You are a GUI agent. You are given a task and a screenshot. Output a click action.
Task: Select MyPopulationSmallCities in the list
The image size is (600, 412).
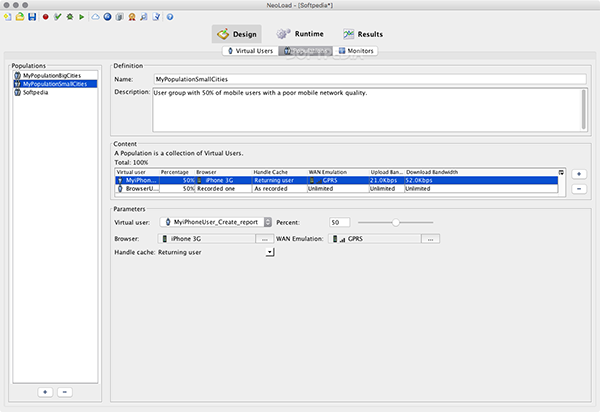55,84
